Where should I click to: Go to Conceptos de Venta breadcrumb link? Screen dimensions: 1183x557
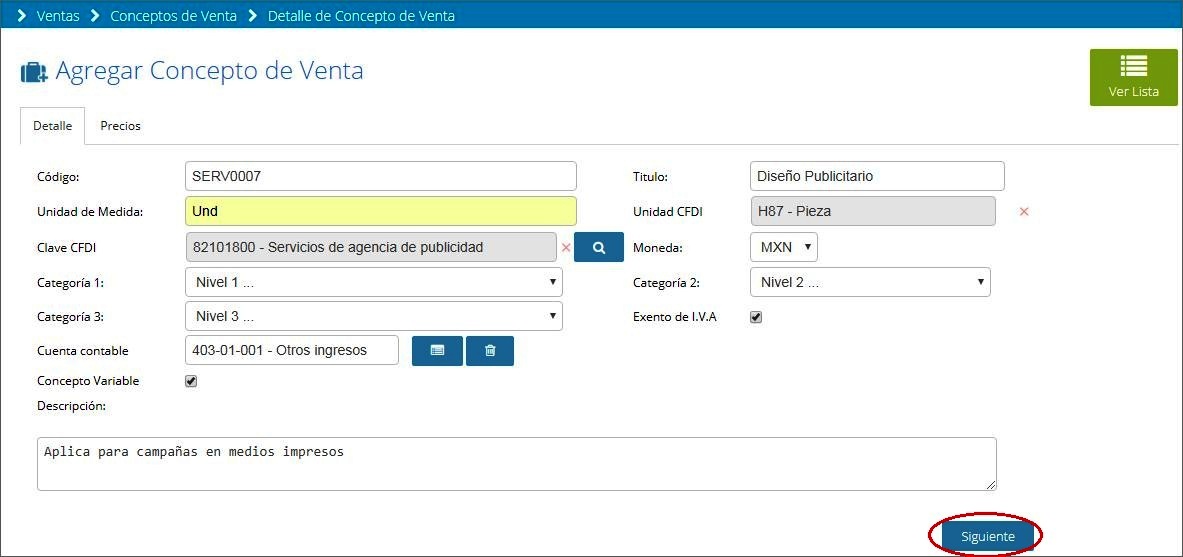point(174,15)
